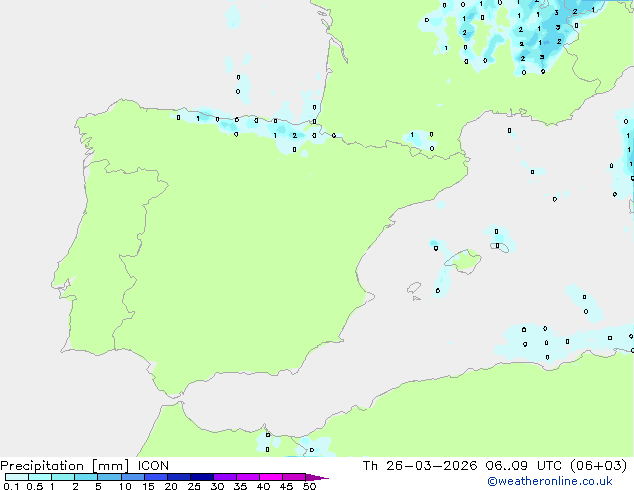Pick the 45–50 mm legend color swatch

[x=294, y=477]
